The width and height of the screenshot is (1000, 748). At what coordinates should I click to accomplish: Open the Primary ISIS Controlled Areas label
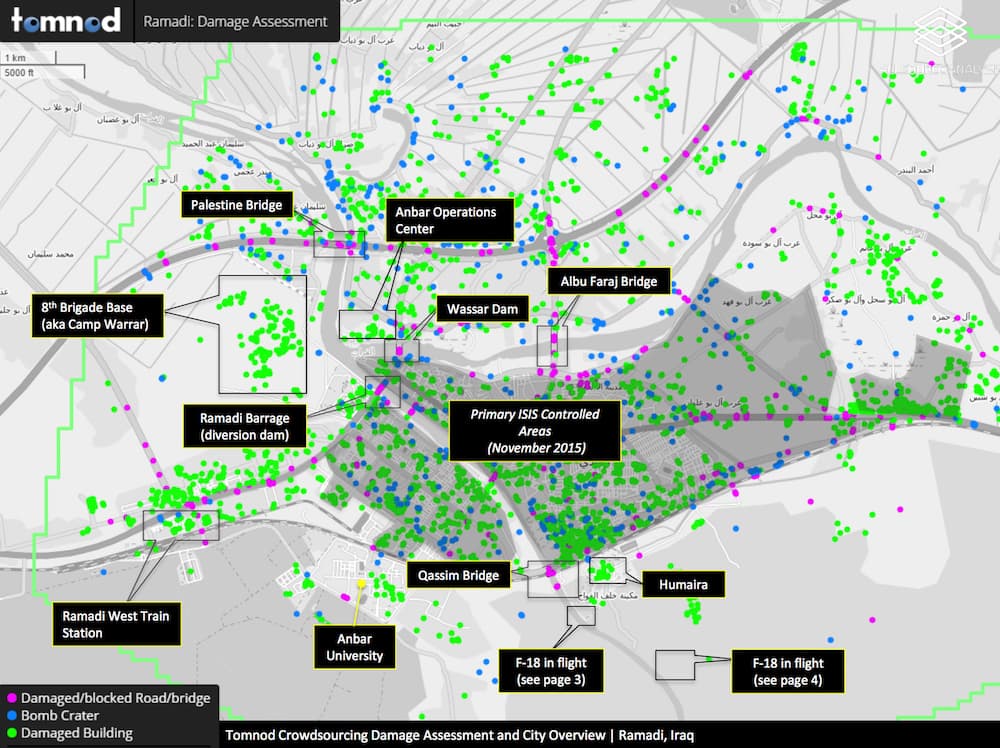[534, 430]
